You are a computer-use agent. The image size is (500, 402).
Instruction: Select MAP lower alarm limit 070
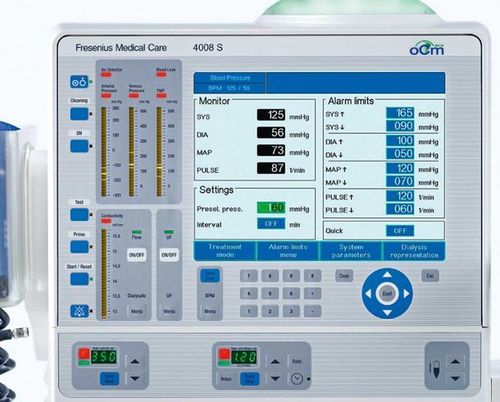point(400,181)
